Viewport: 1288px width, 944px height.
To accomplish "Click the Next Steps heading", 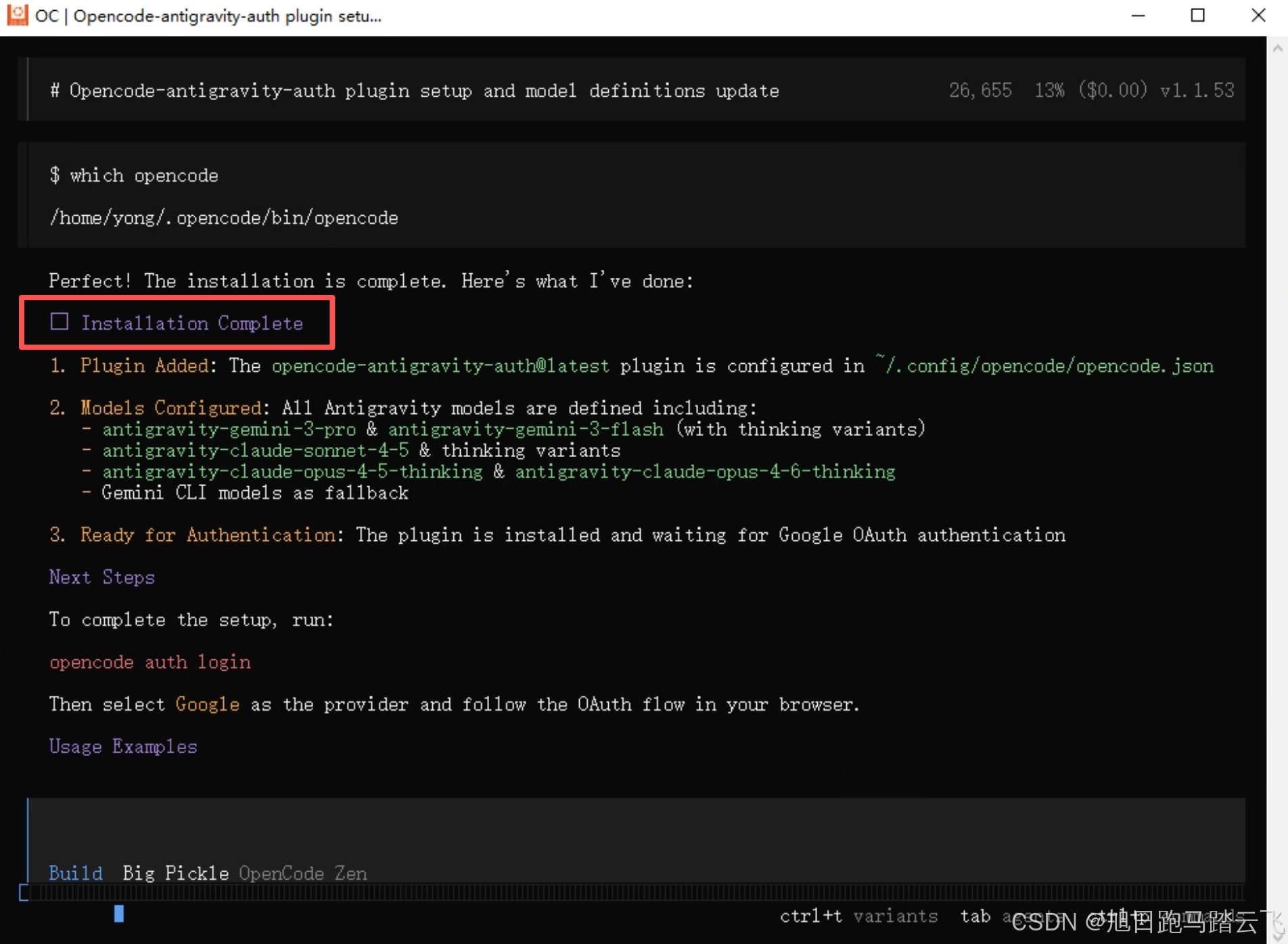I will pos(101,577).
